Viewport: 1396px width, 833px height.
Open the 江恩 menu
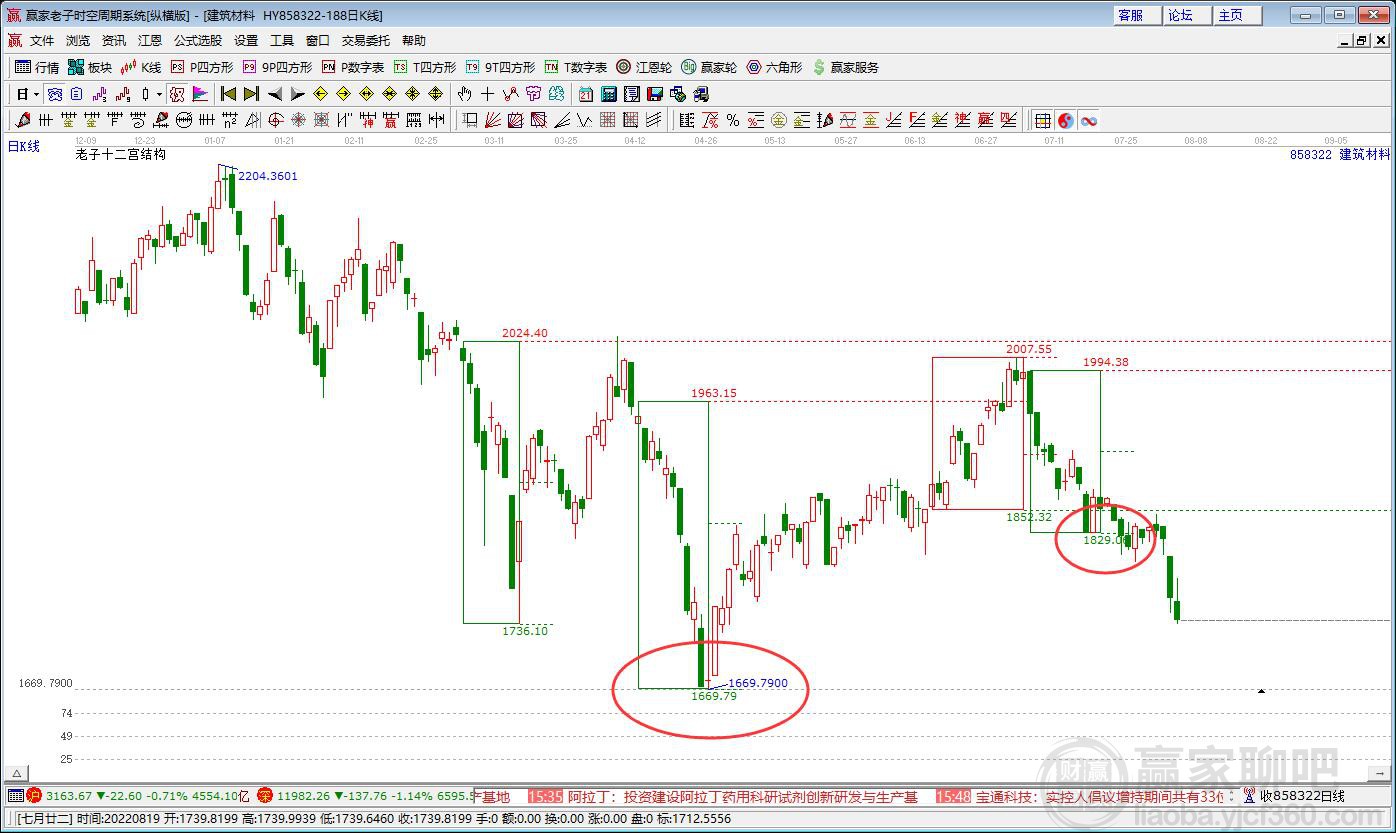tap(150, 41)
